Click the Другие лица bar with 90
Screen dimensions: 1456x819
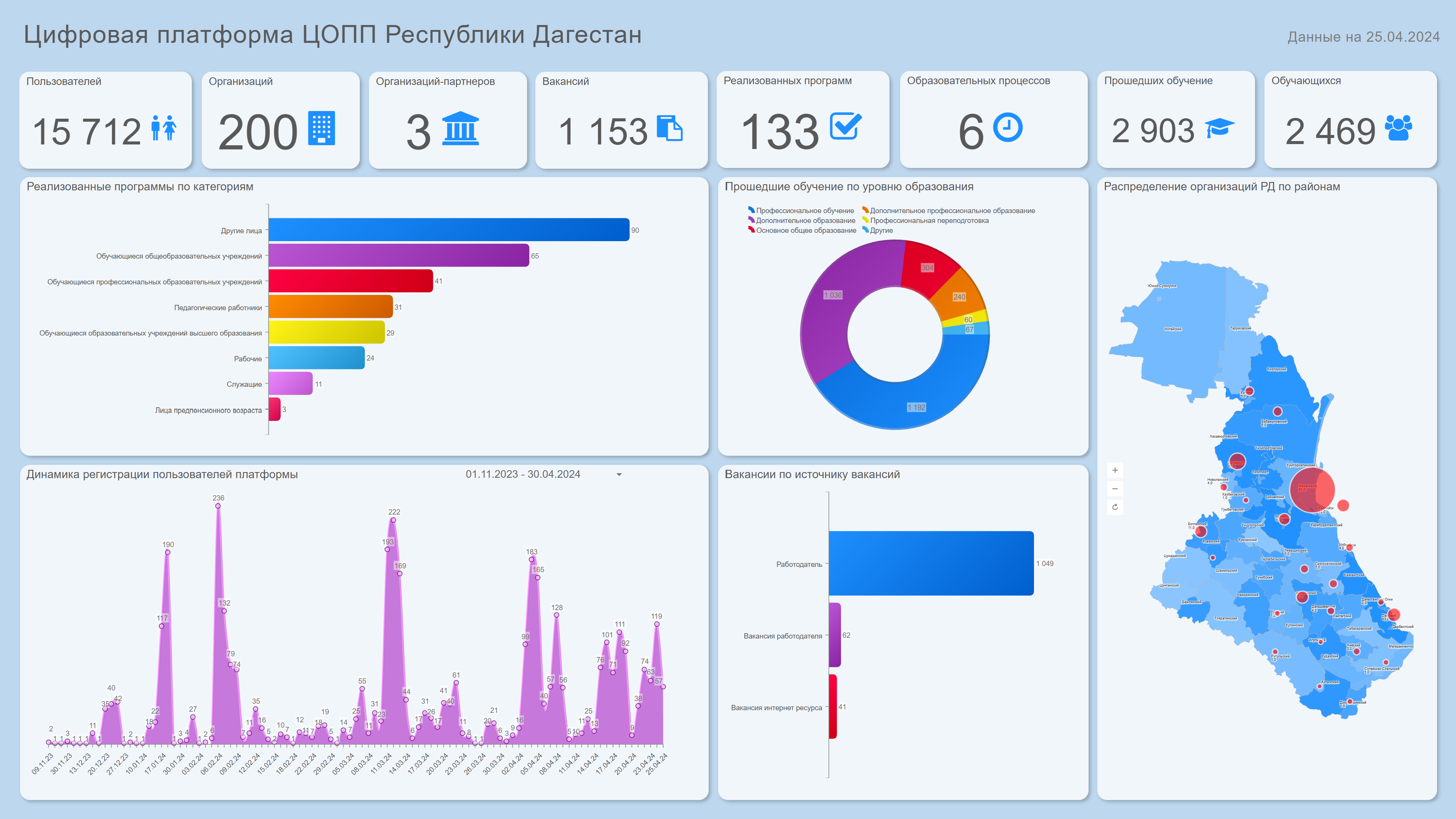click(449, 229)
